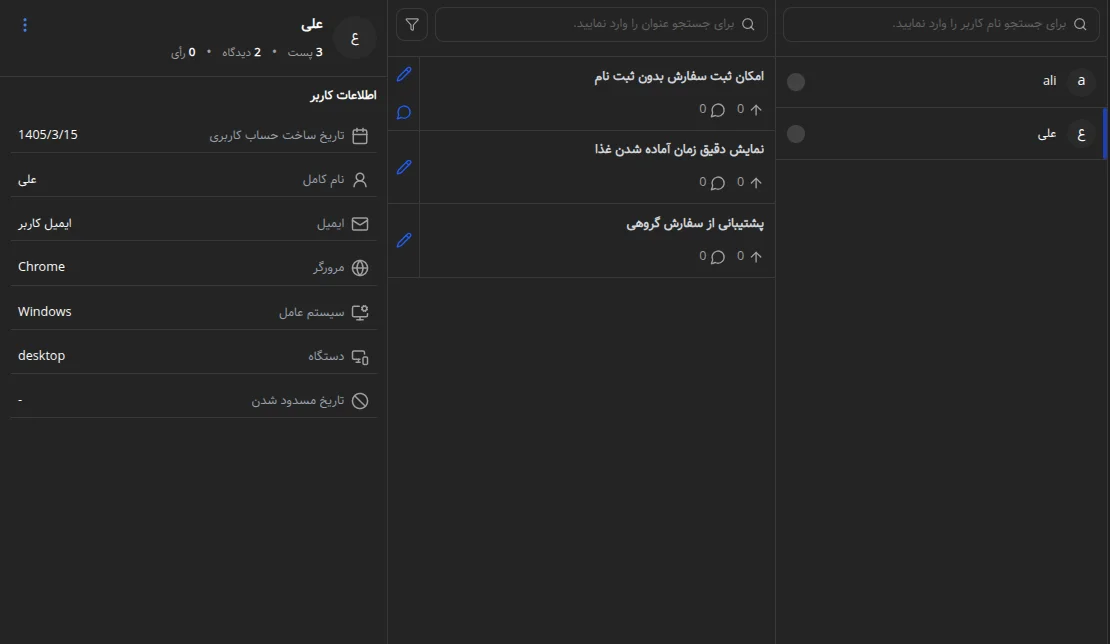Upvote arrow on 'پشتیبانی از سفارش گروهی'
Screen dimensions: 1110x644
756,257
